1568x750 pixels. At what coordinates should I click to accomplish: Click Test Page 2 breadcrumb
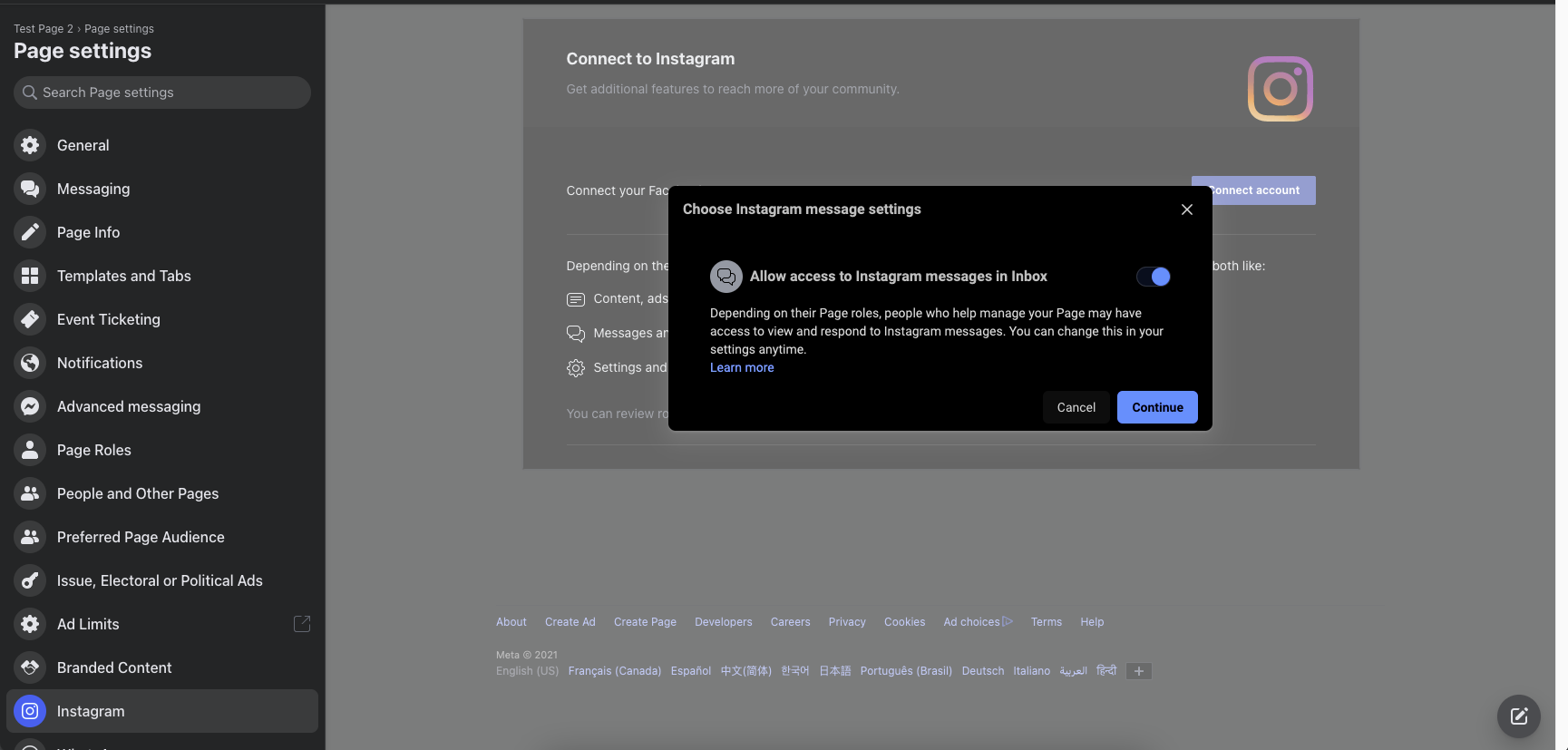tap(44, 29)
